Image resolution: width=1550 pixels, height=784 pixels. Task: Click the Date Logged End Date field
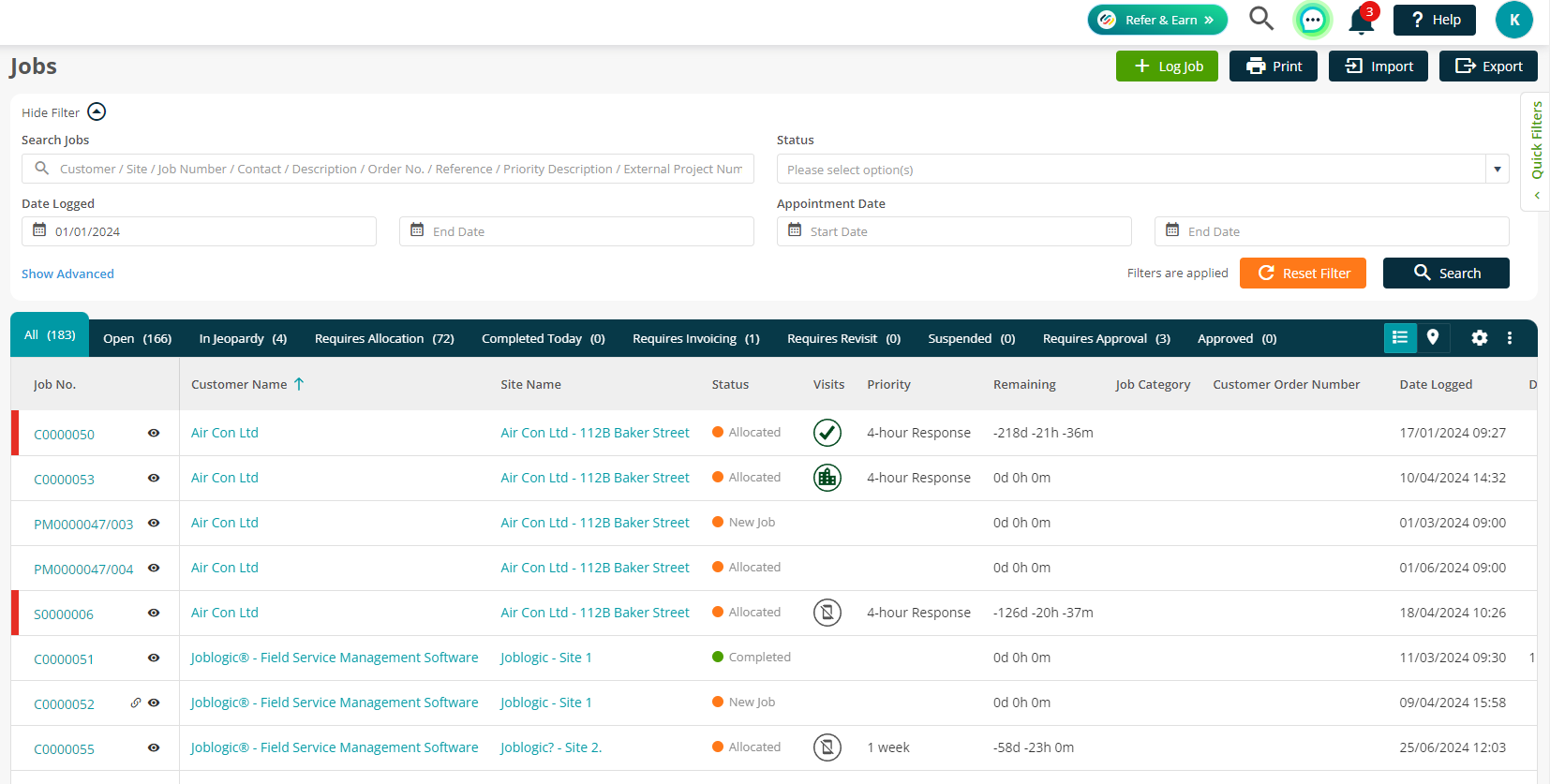(x=576, y=231)
